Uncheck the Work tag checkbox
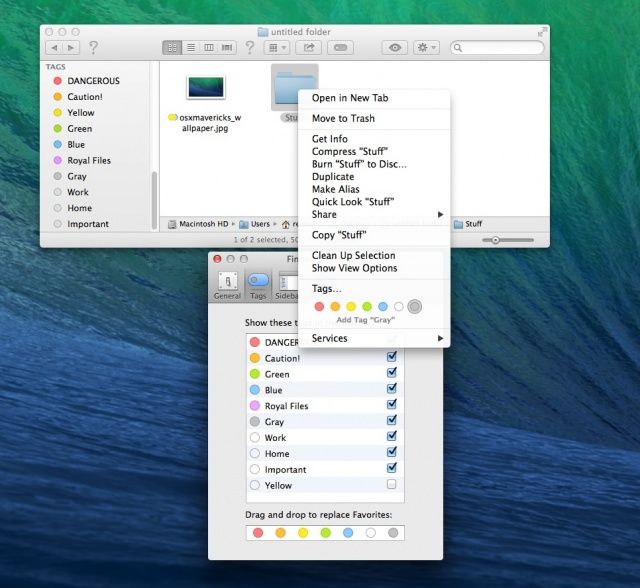 [x=391, y=436]
